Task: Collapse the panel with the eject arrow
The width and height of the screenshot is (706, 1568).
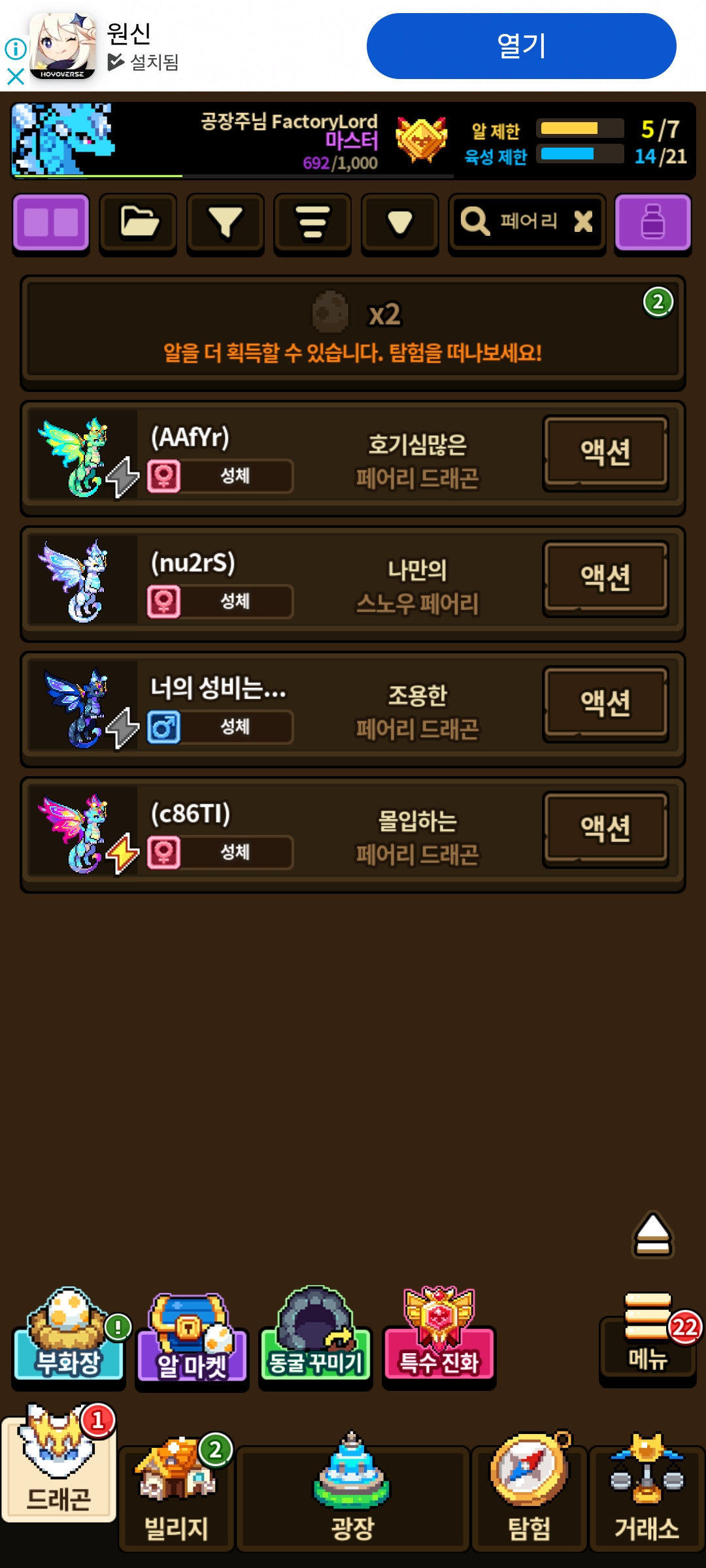Action: (x=652, y=1235)
